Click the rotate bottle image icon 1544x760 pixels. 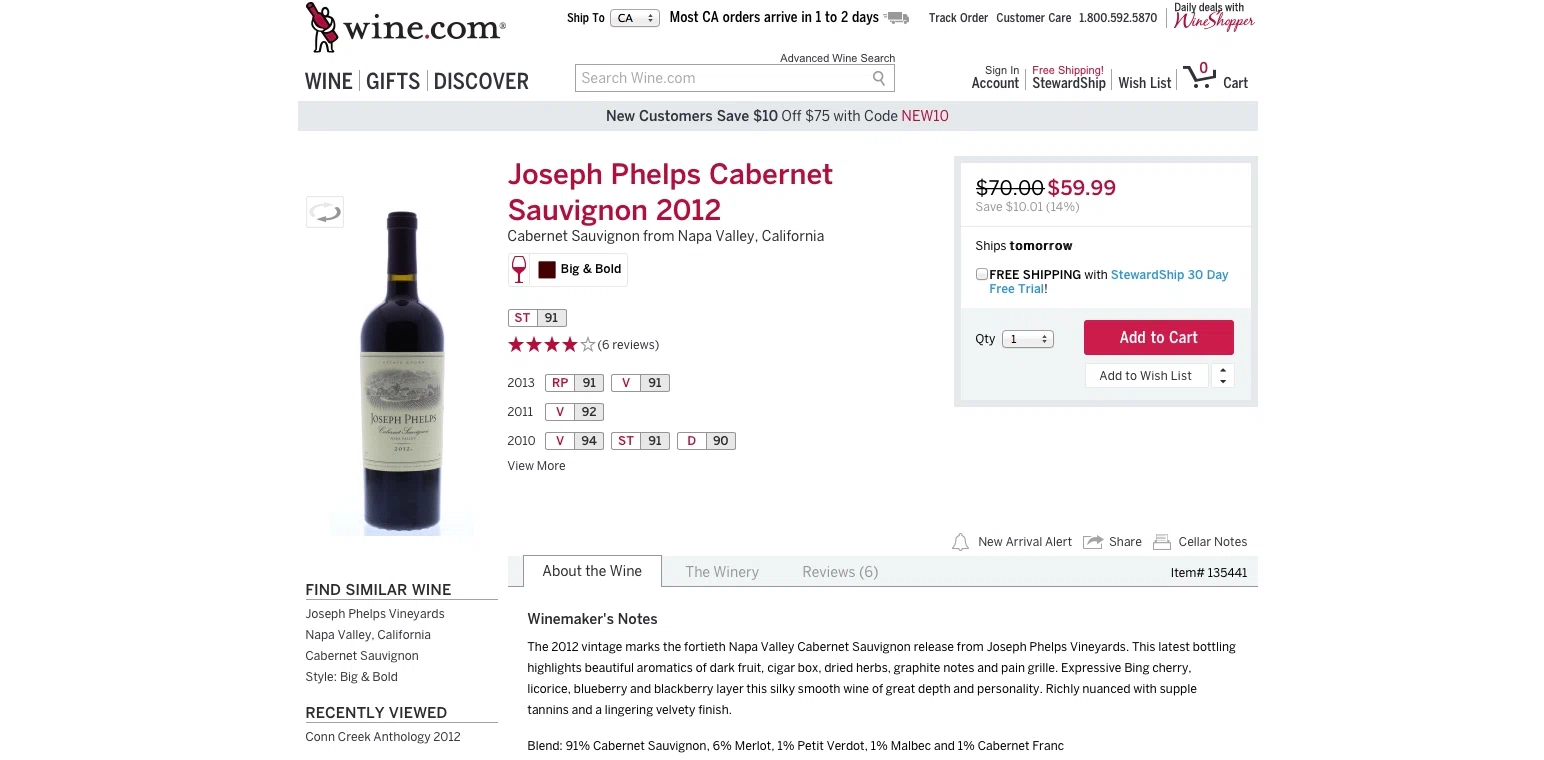point(325,212)
